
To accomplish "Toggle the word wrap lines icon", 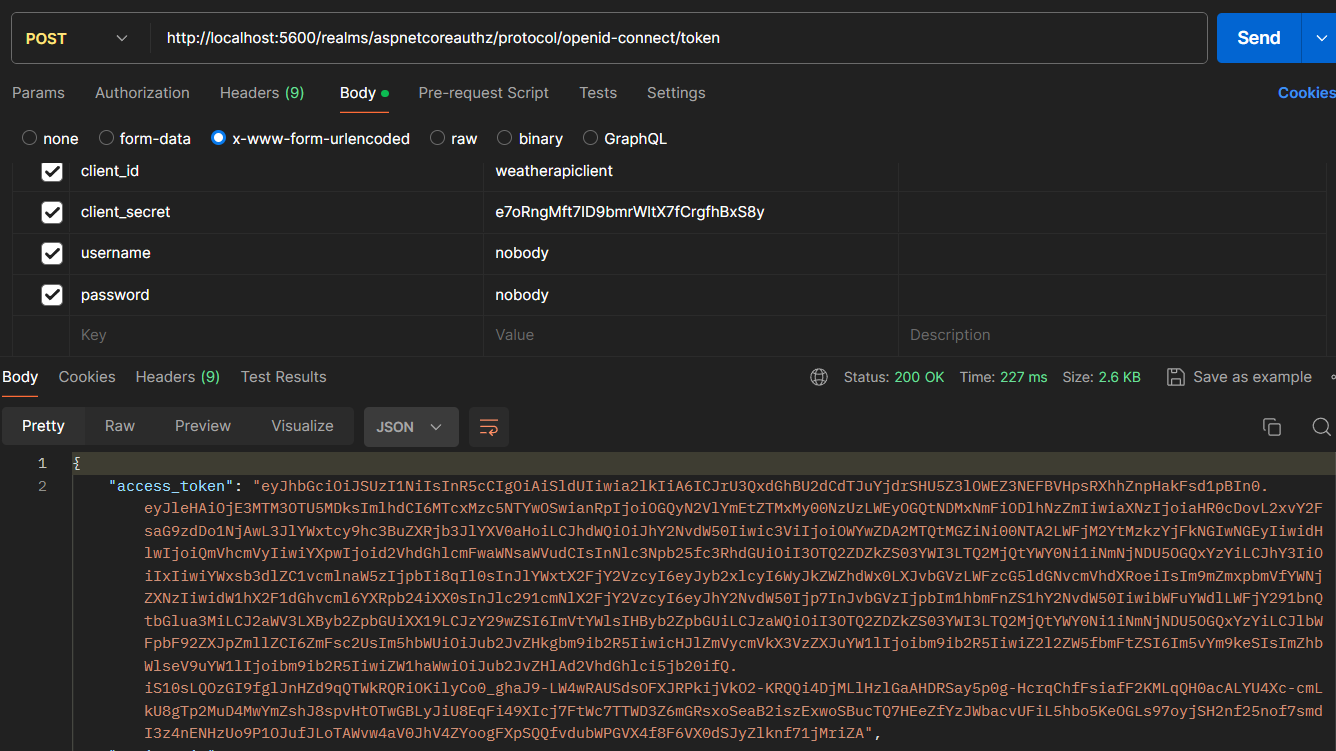I will coord(489,427).
